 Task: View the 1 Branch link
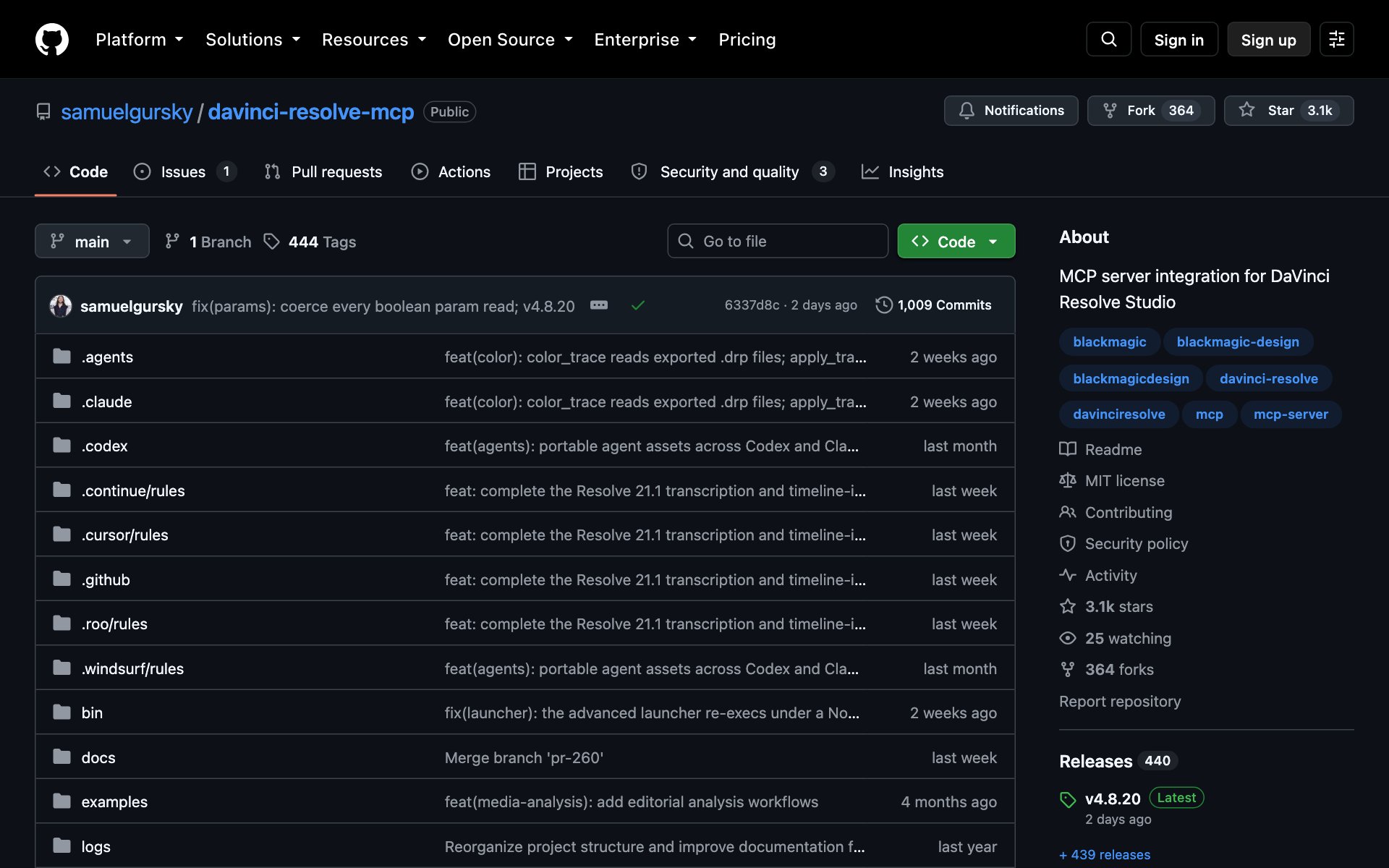pyautogui.click(x=208, y=242)
